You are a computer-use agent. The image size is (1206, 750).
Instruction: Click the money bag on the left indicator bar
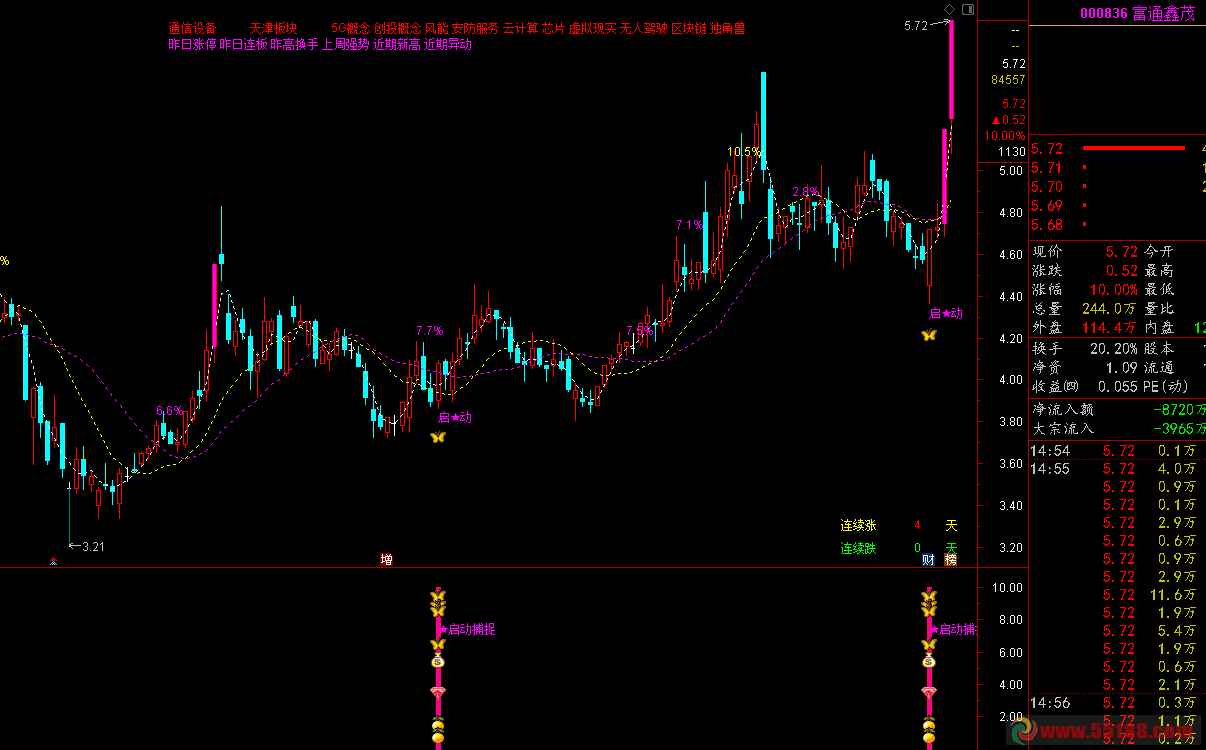coord(437,661)
